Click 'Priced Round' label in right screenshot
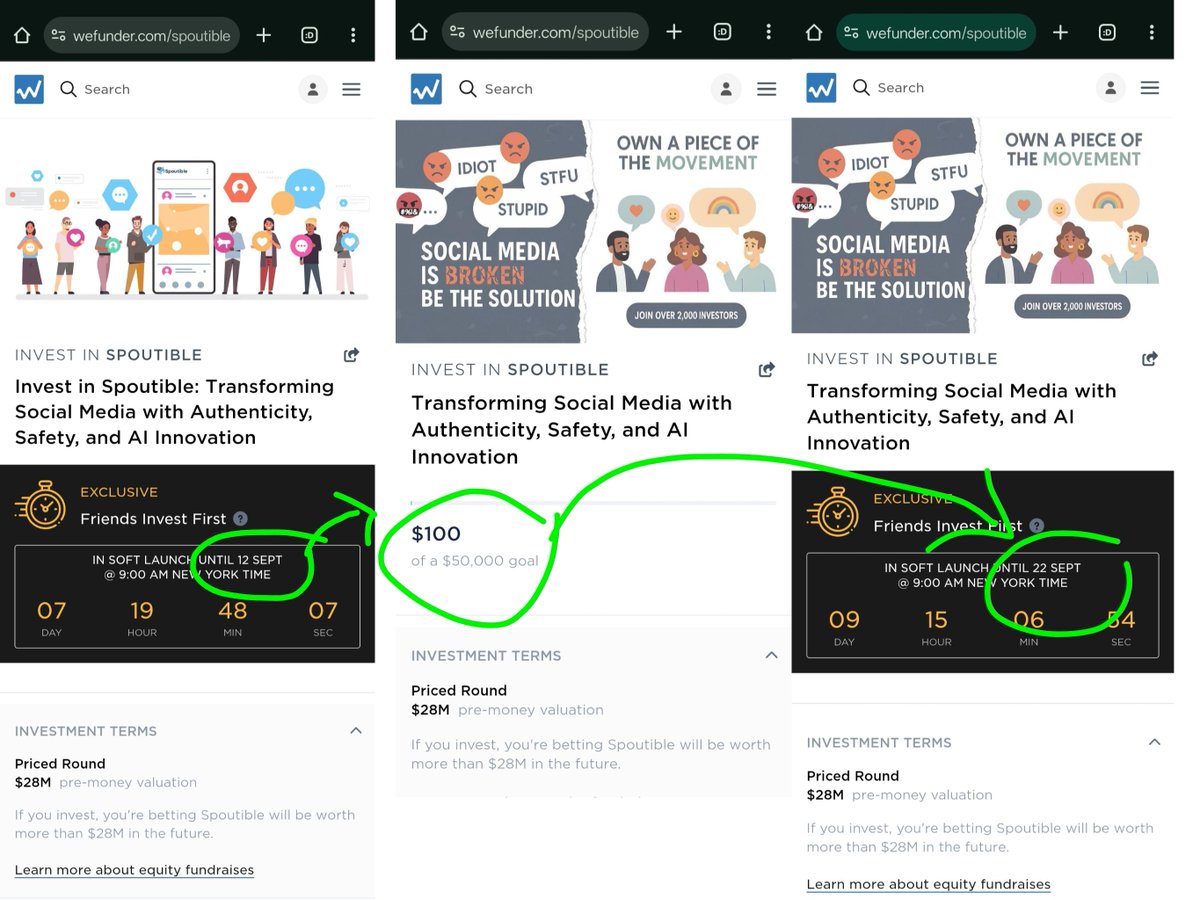Screen dimensions: 1200x900 click(x=853, y=776)
